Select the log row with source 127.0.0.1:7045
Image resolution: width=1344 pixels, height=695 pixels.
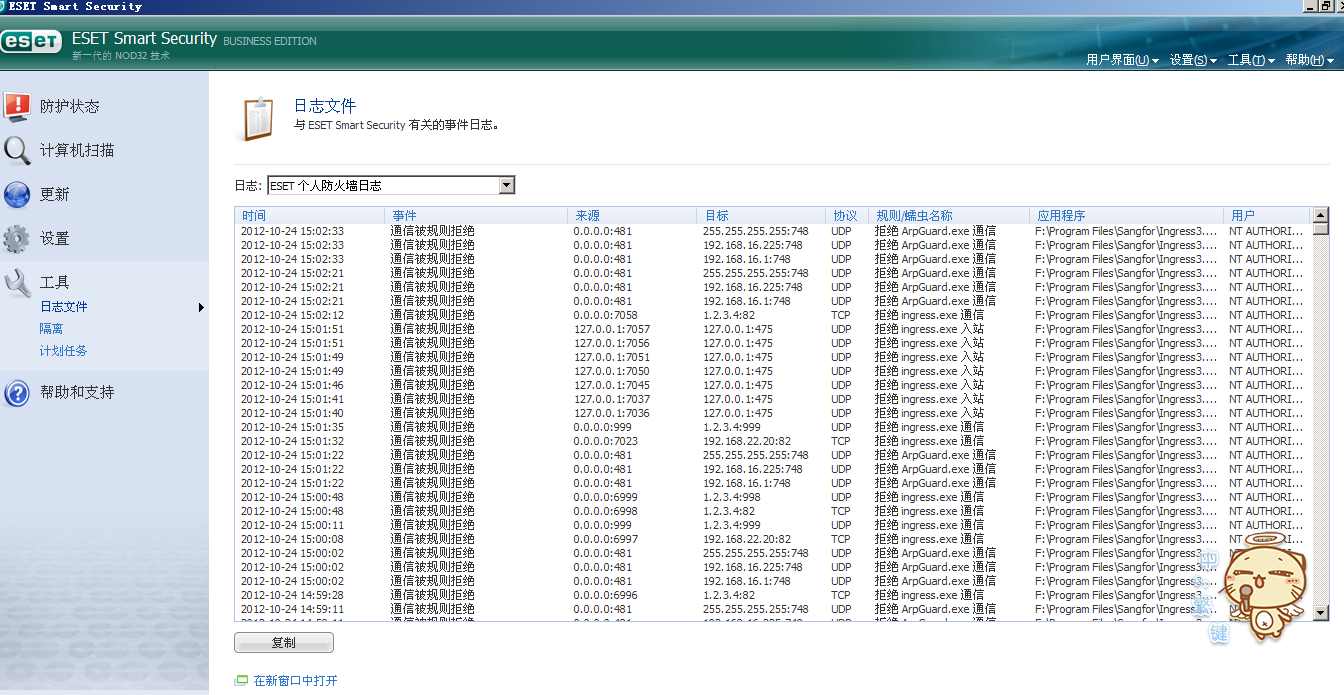point(772,385)
